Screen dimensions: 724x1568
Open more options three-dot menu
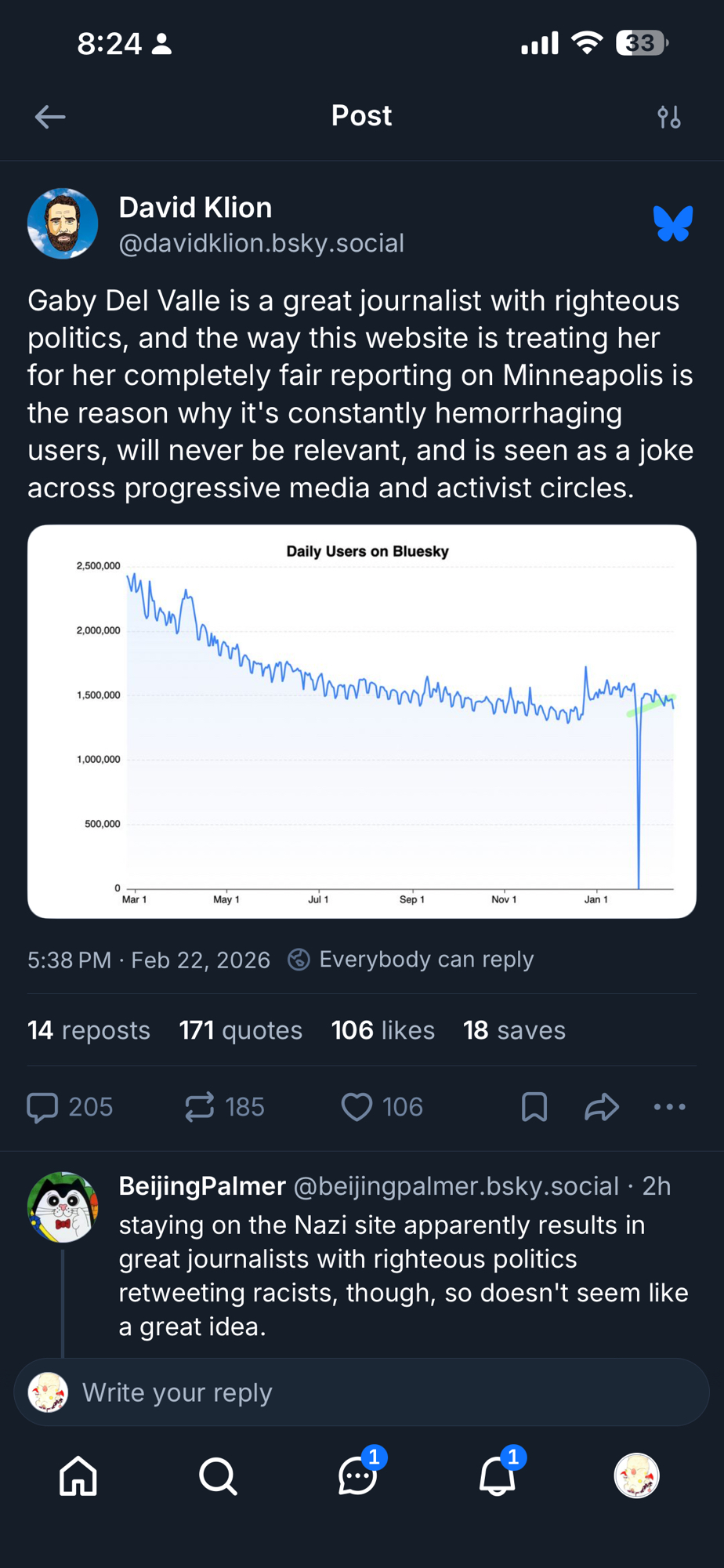click(x=670, y=1107)
